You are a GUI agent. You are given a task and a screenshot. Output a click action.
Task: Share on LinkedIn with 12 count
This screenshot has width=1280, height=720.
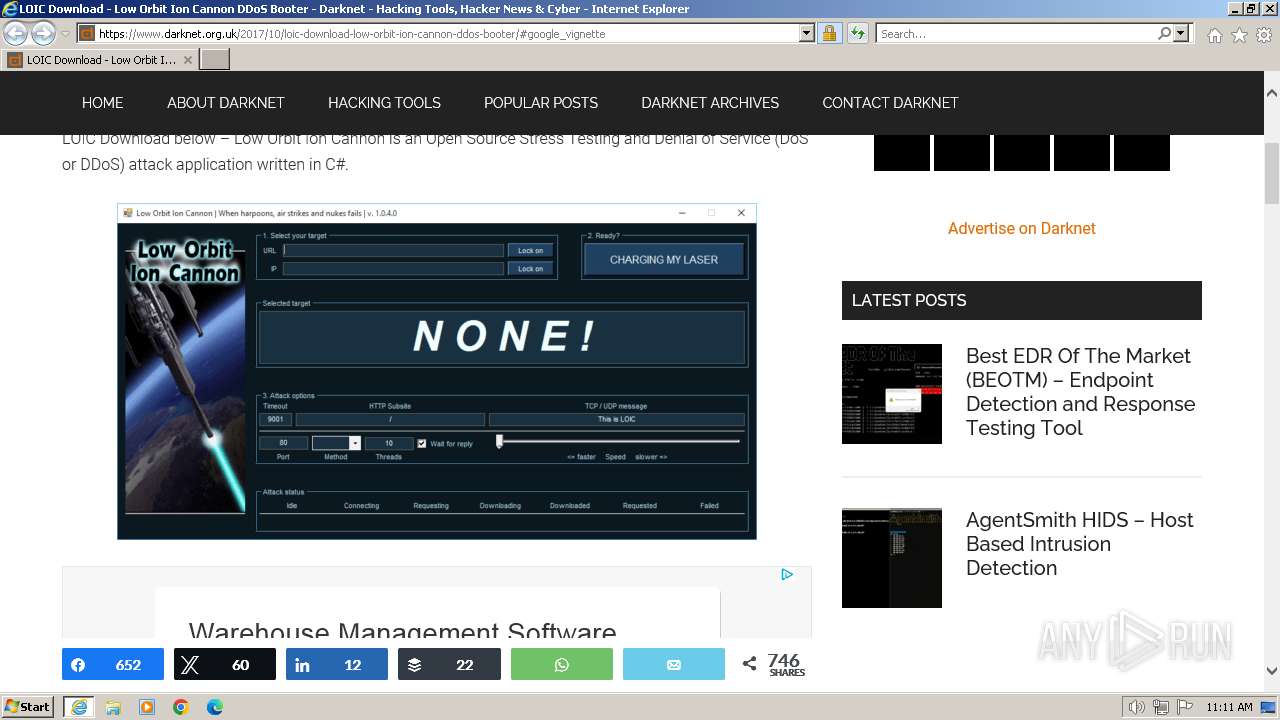click(x=337, y=664)
